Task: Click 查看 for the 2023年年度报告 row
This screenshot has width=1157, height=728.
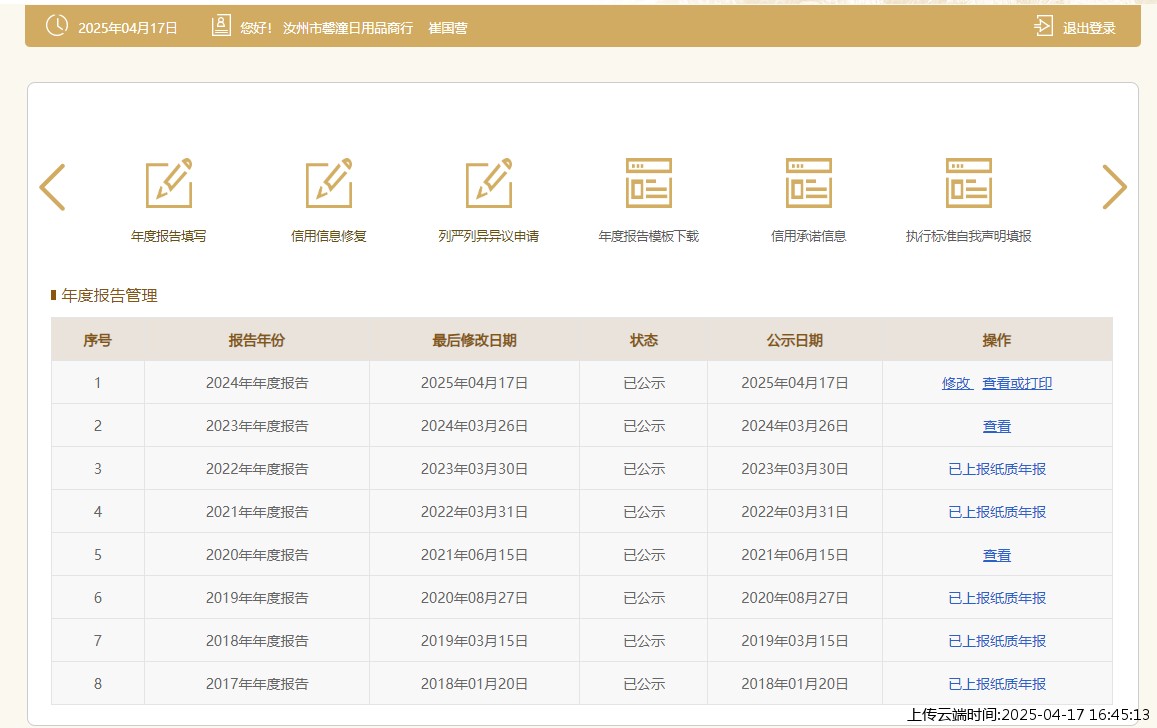Action: pos(997,426)
